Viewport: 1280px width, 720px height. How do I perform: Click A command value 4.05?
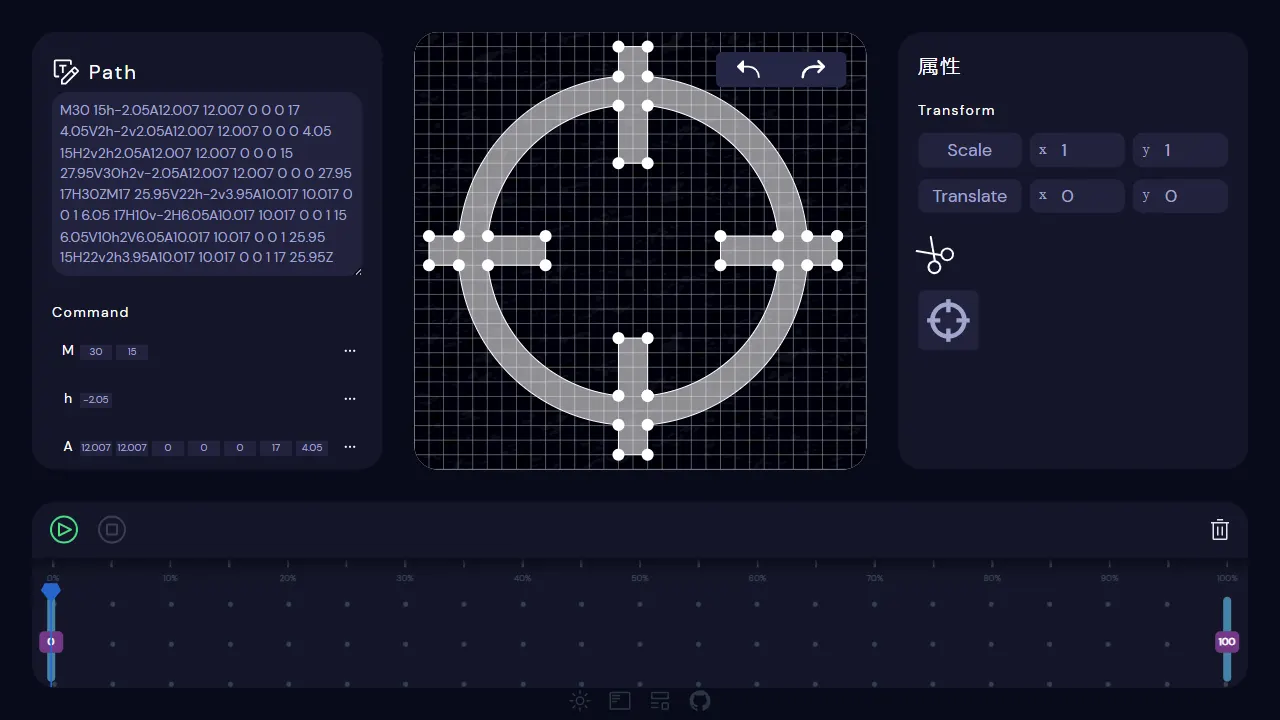pos(312,448)
